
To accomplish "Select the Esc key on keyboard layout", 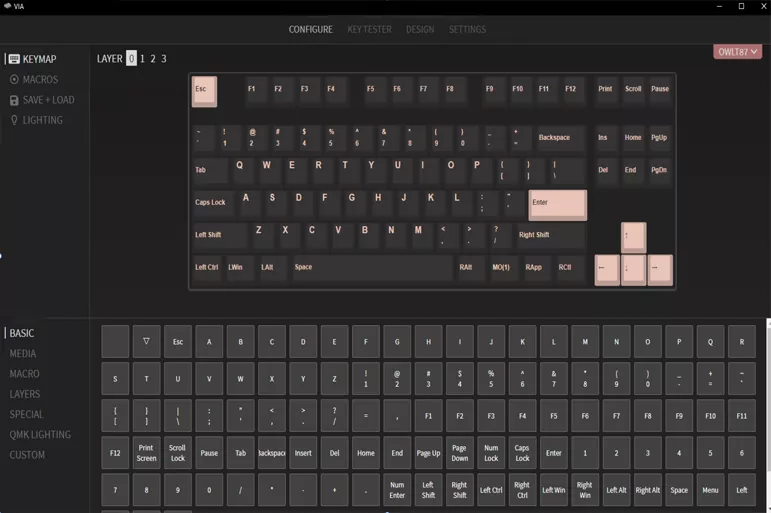I will pos(204,91).
